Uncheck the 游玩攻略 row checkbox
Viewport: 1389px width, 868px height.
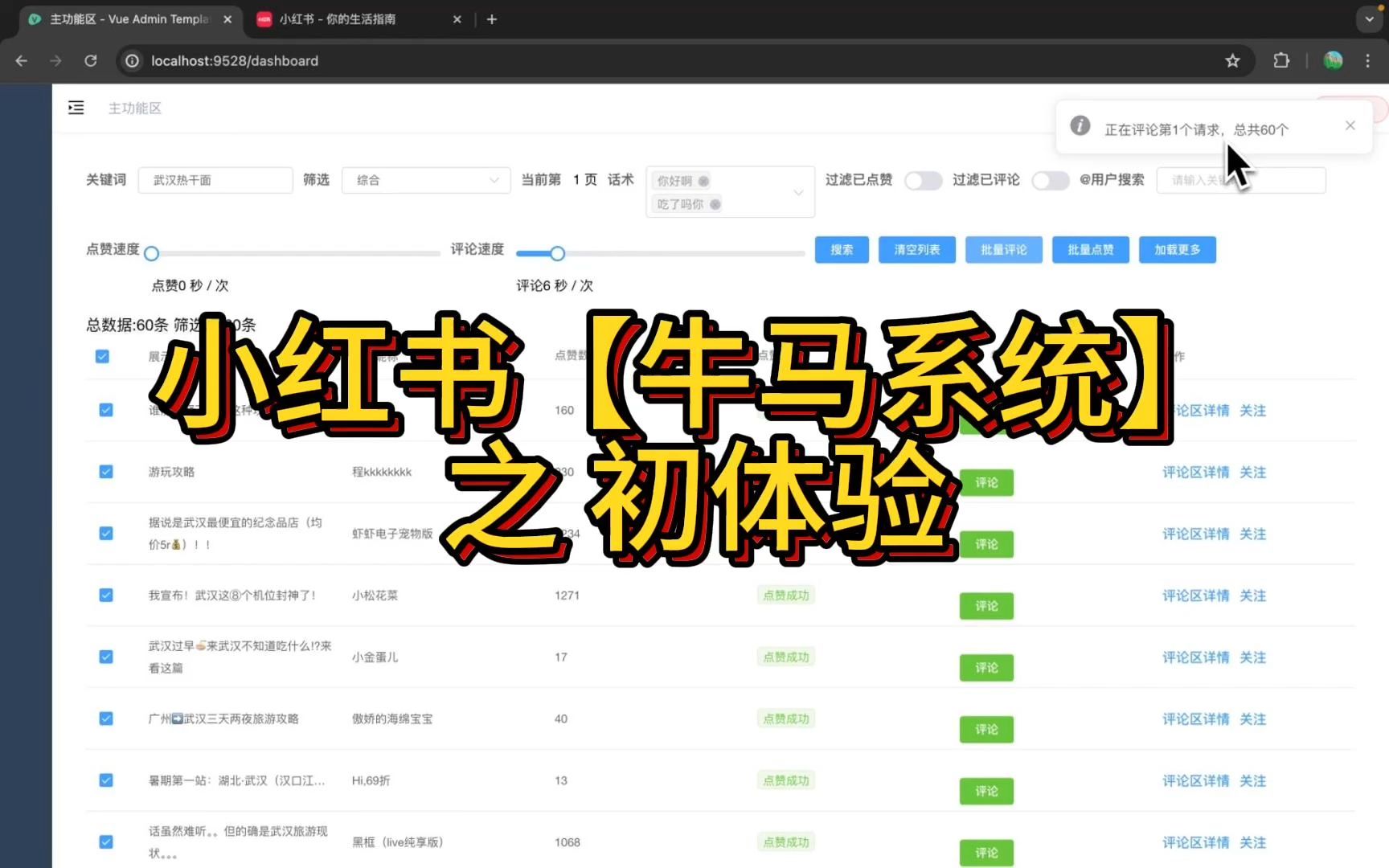click(105, 472)
